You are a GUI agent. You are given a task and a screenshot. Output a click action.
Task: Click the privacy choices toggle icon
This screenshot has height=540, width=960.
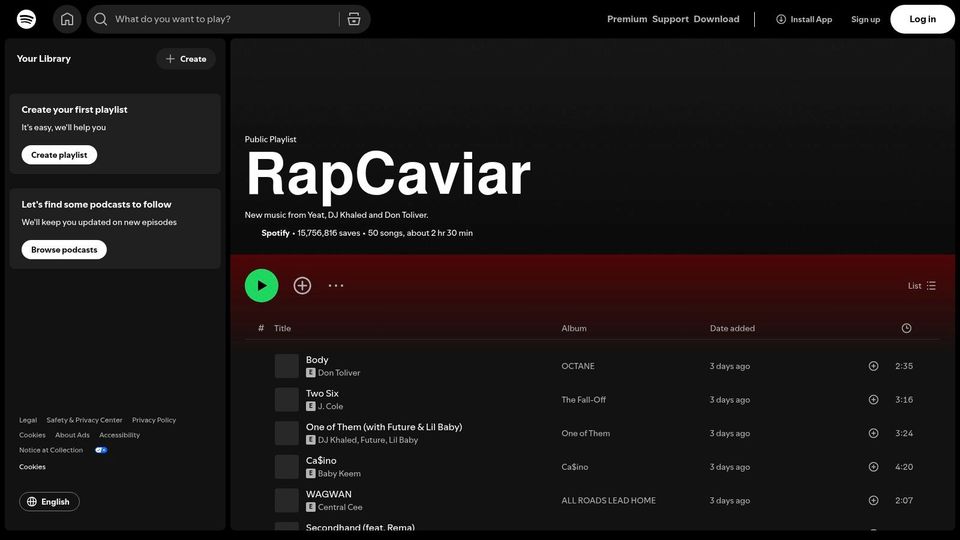101,450
